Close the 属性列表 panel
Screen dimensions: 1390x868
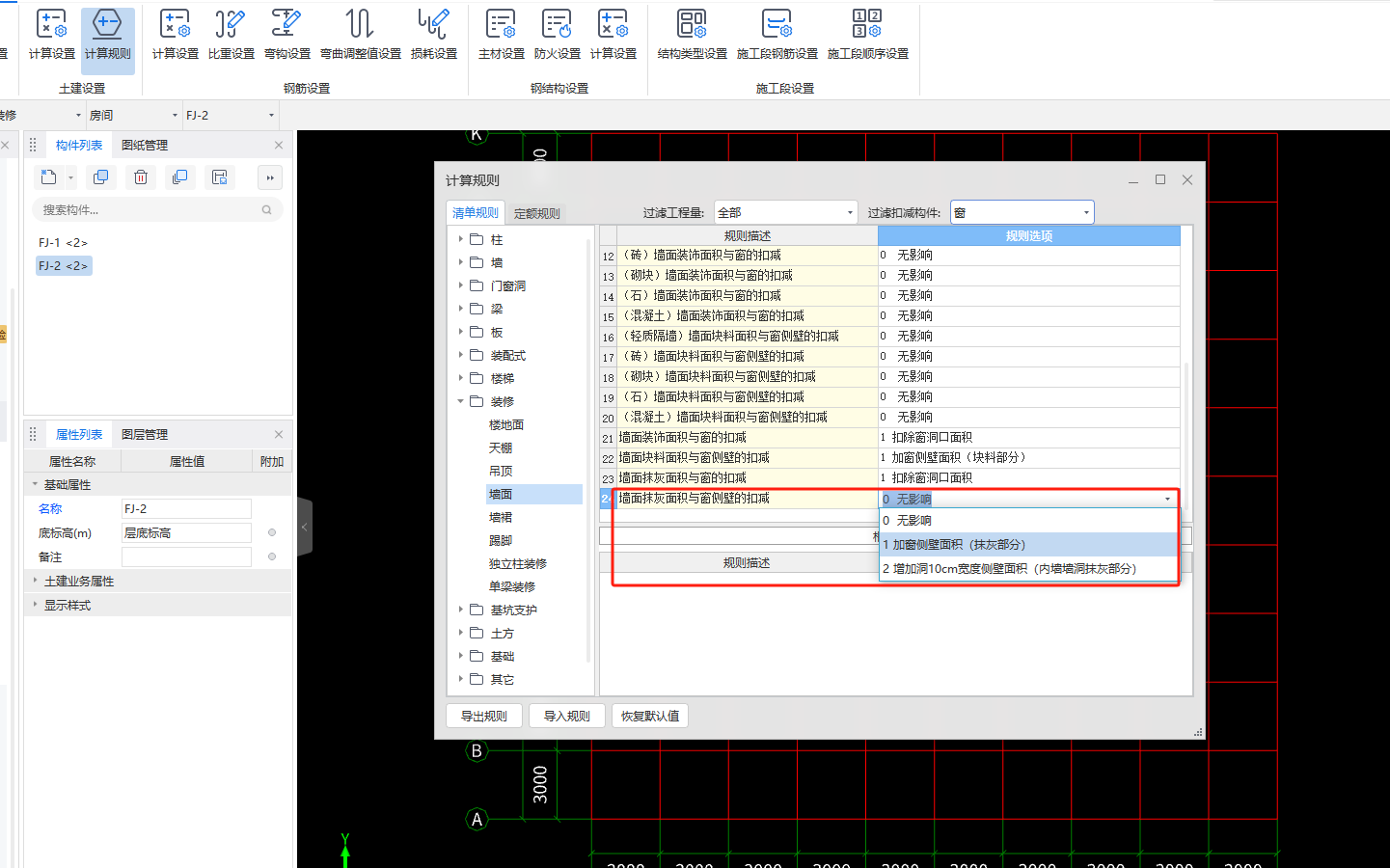coord(279,434)
